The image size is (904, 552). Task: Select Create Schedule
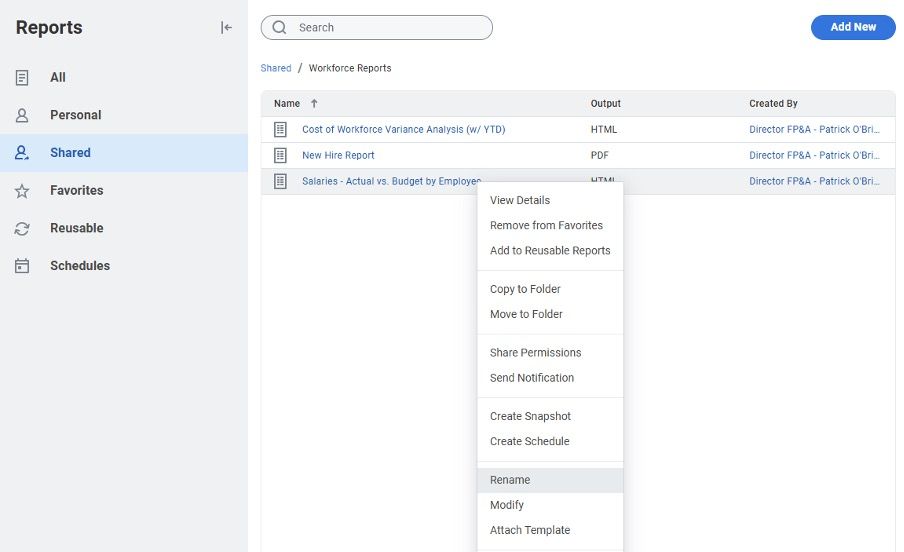coord(530,441)
